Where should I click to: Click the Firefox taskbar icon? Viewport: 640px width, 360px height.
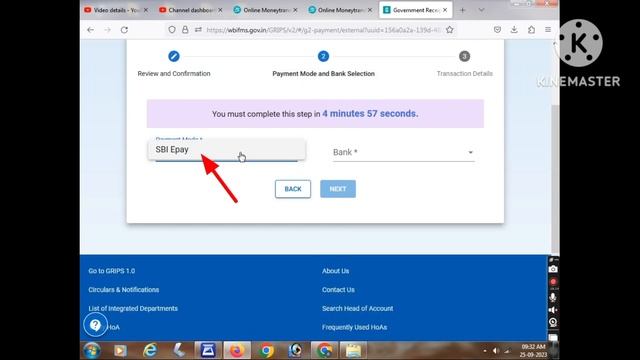point(237,351)
